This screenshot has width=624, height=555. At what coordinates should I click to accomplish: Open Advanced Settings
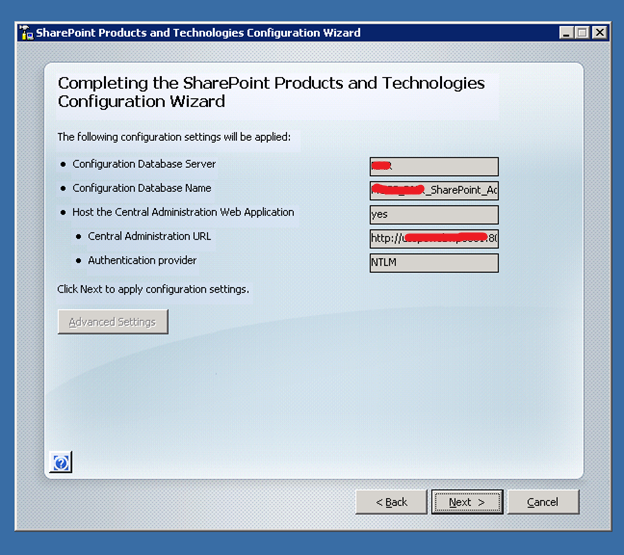pos(113,322)
